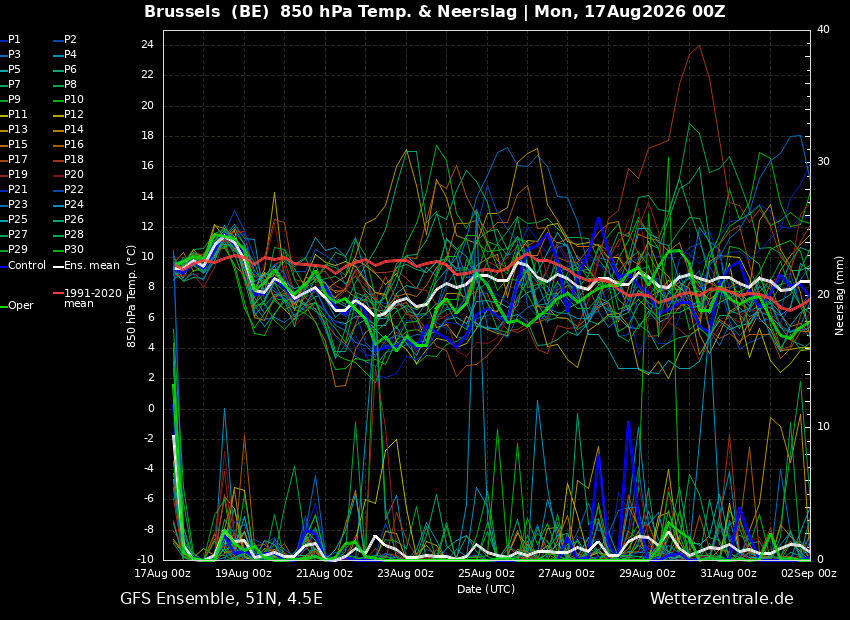The image size is (850, 620).
Task: Click the P13 legend entry
Action: 14,130
